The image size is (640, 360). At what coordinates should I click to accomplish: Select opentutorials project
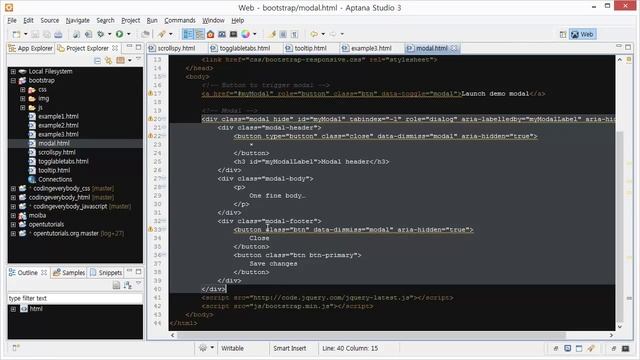click(x=46, y=224)
